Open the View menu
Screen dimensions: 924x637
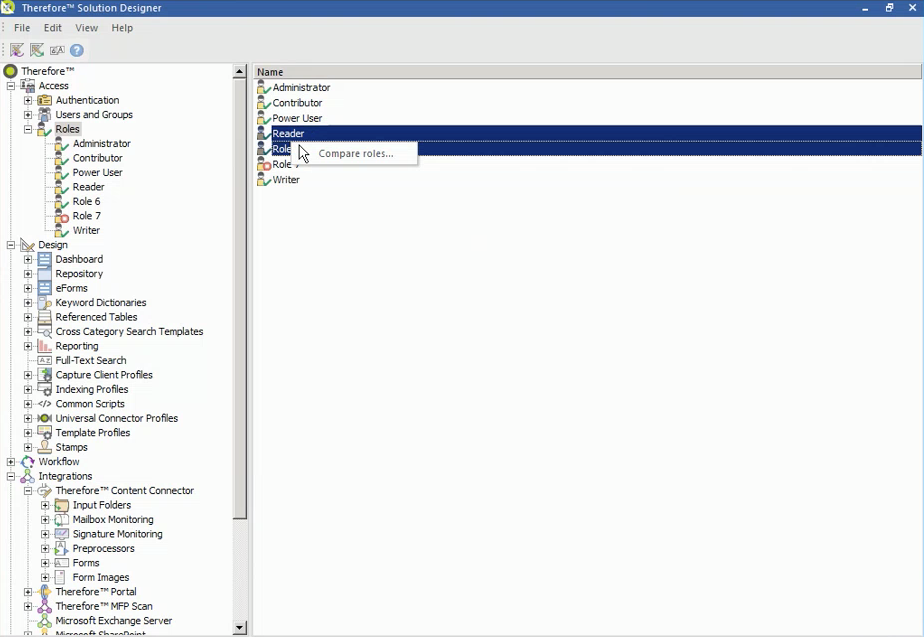pyautogui.click(x=86, y=27)
